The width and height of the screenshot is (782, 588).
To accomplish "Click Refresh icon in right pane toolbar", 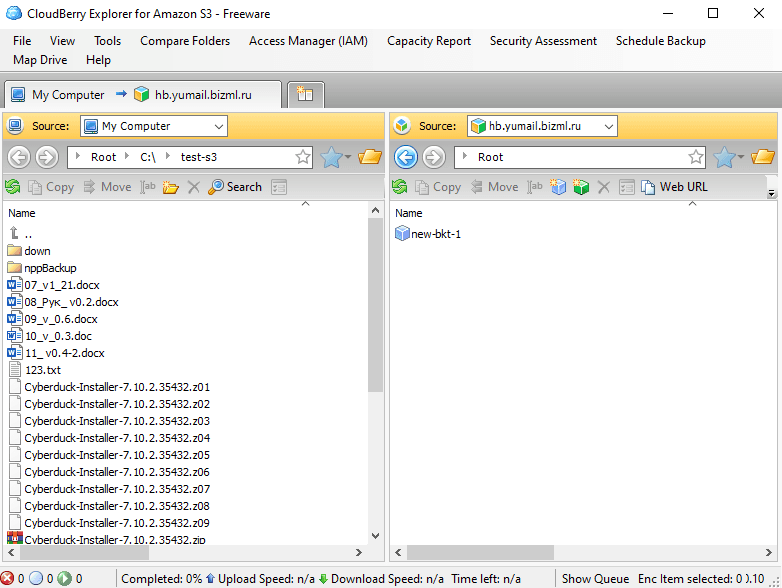I will coord(399,187).
